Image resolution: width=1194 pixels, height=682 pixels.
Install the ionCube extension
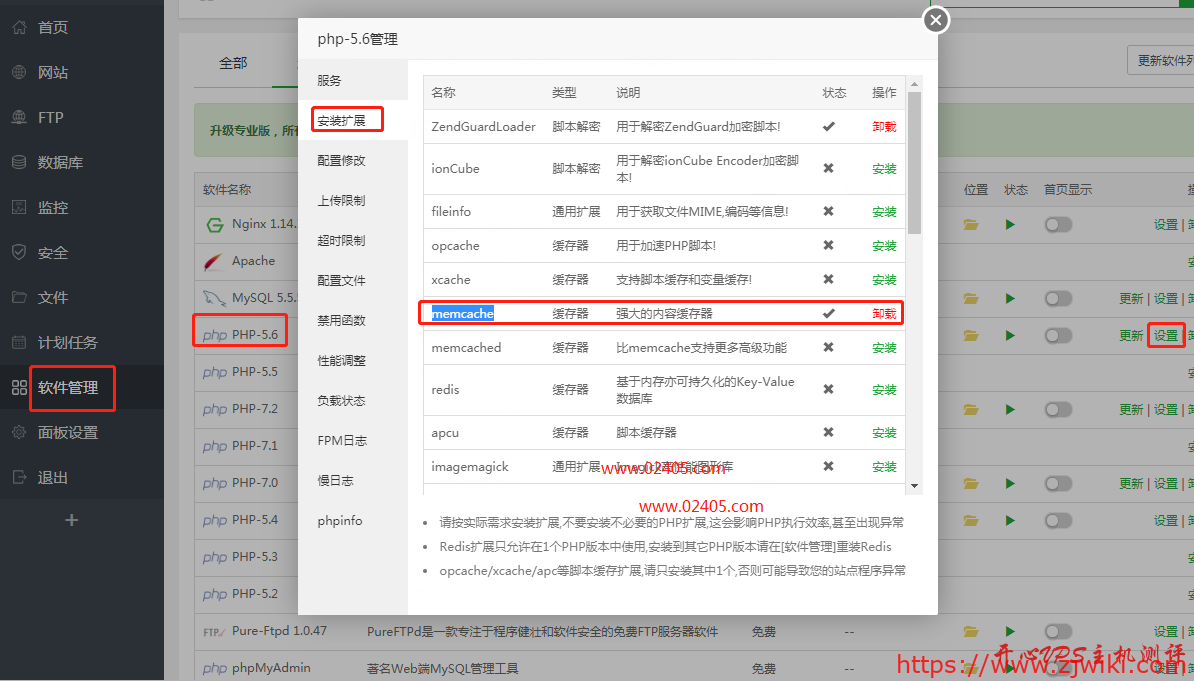point(884,169)
